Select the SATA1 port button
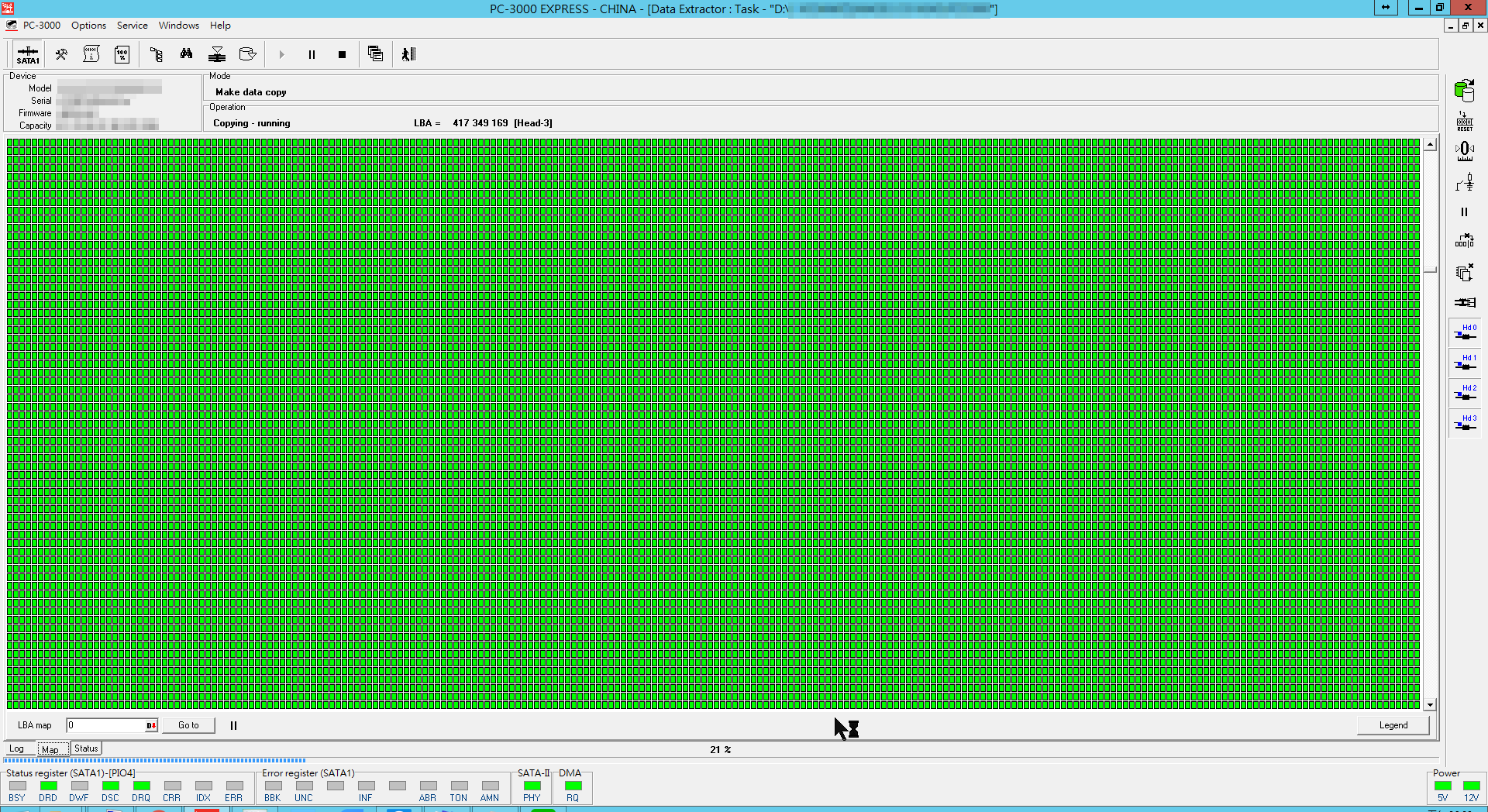 (28, 54)
